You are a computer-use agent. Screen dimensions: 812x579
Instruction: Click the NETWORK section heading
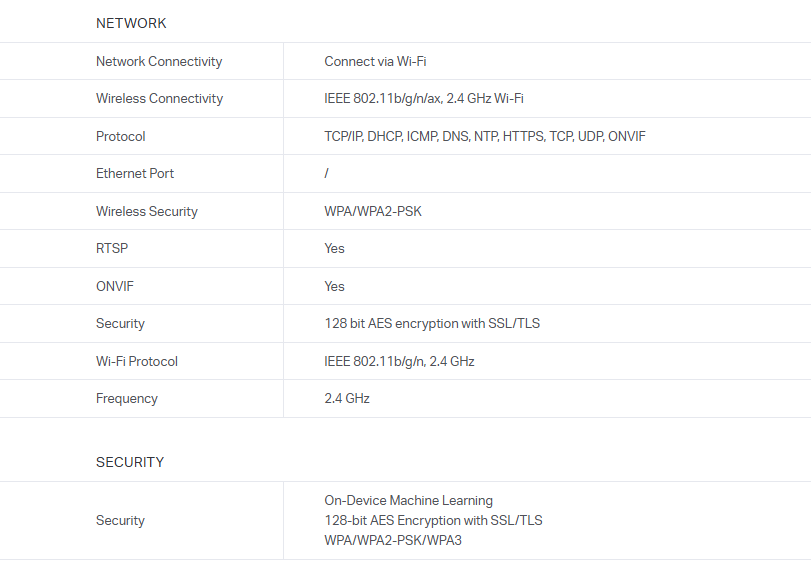pos(131,23)
